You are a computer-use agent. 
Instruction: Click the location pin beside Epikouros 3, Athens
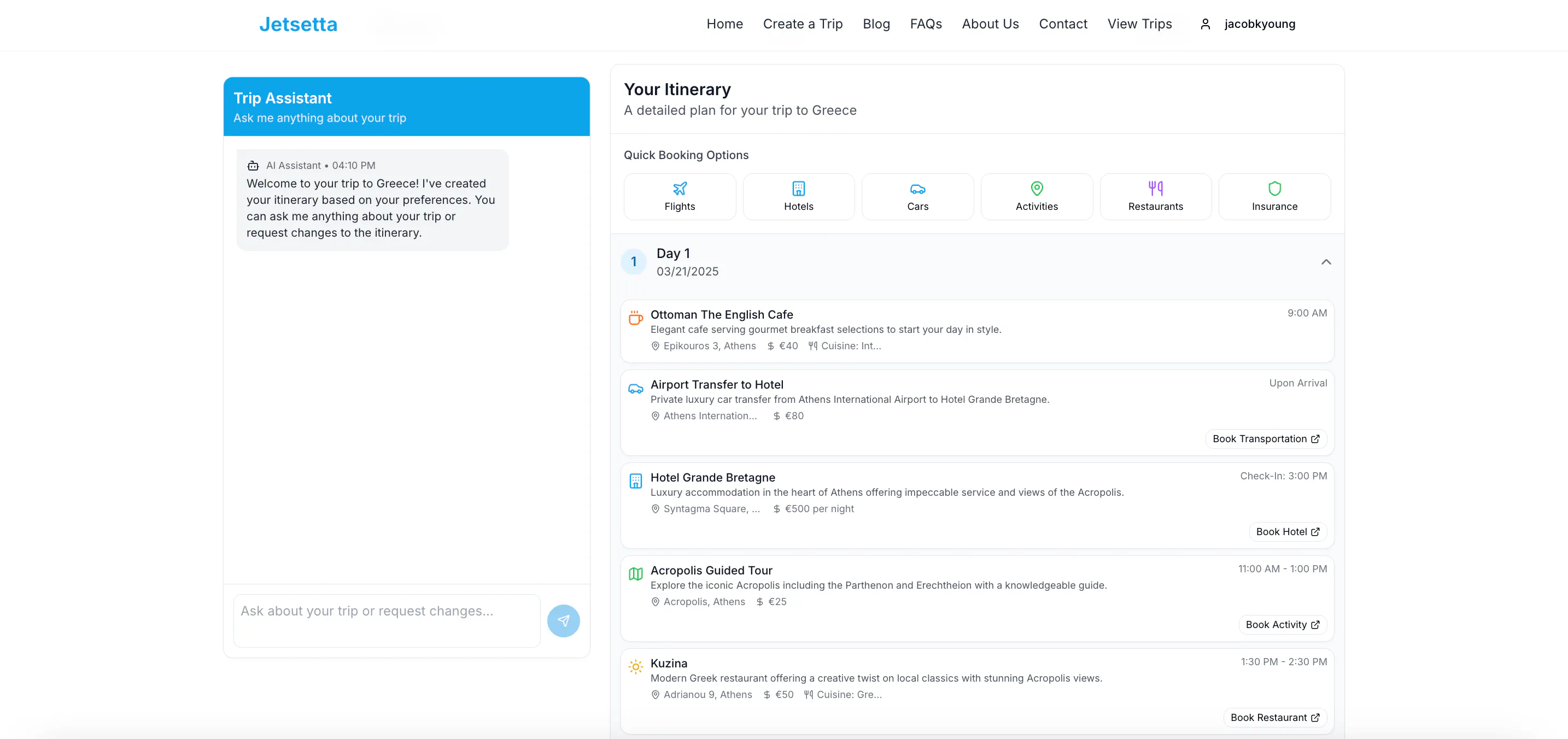[655, 346]
